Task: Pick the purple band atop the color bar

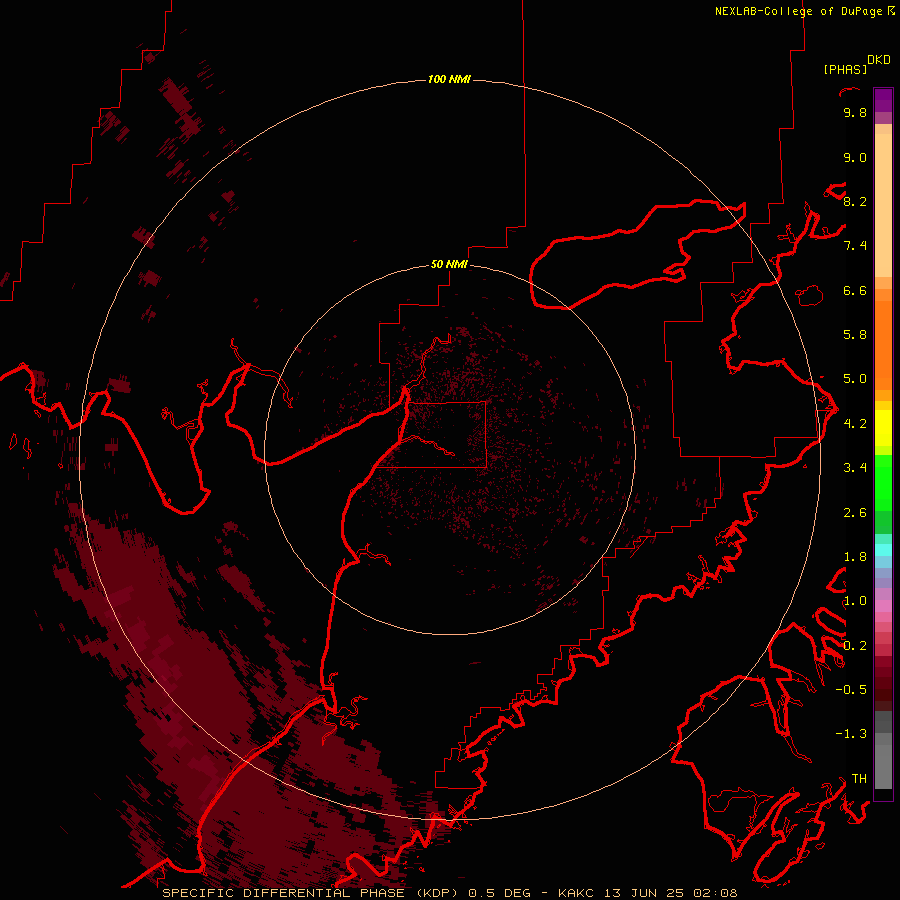Action: 883,101
